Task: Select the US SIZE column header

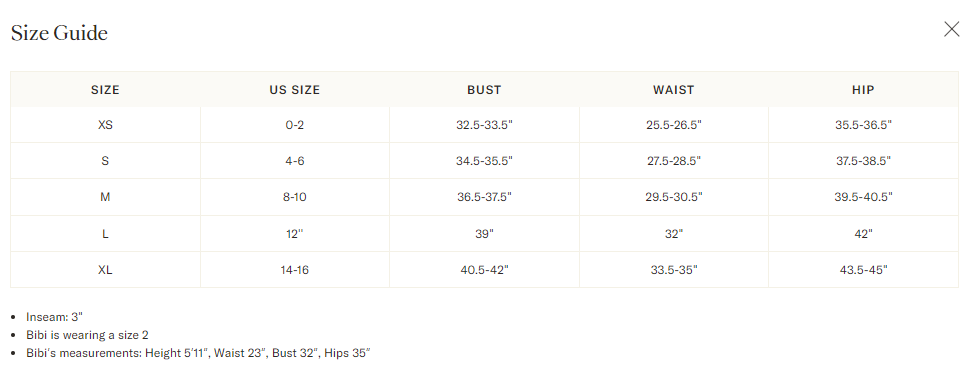Action: [295, 90]
